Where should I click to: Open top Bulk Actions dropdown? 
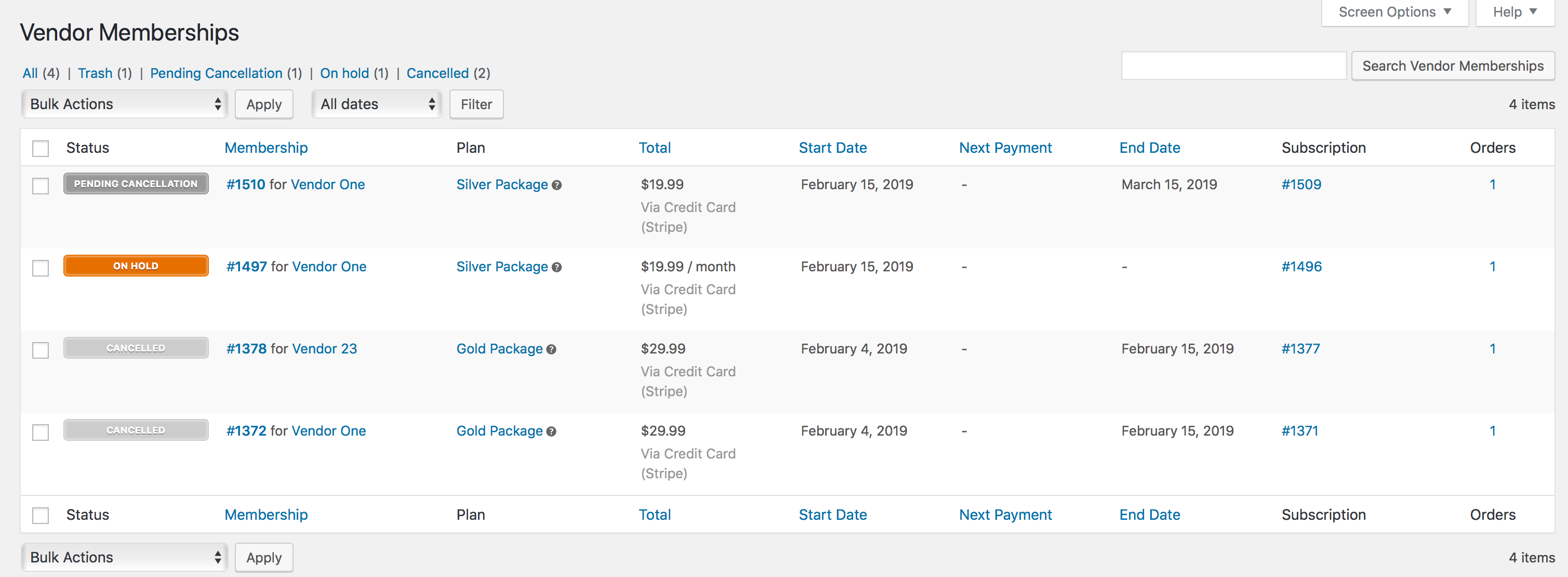click(125, 104)
